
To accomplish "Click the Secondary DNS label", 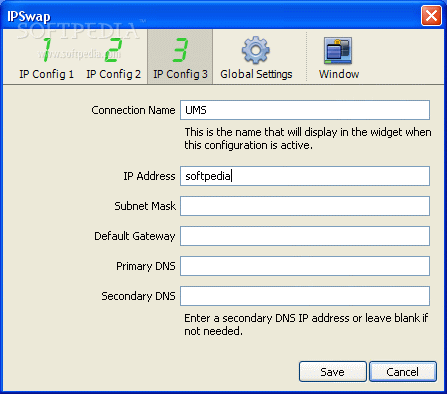I will [x=138, y=296].
